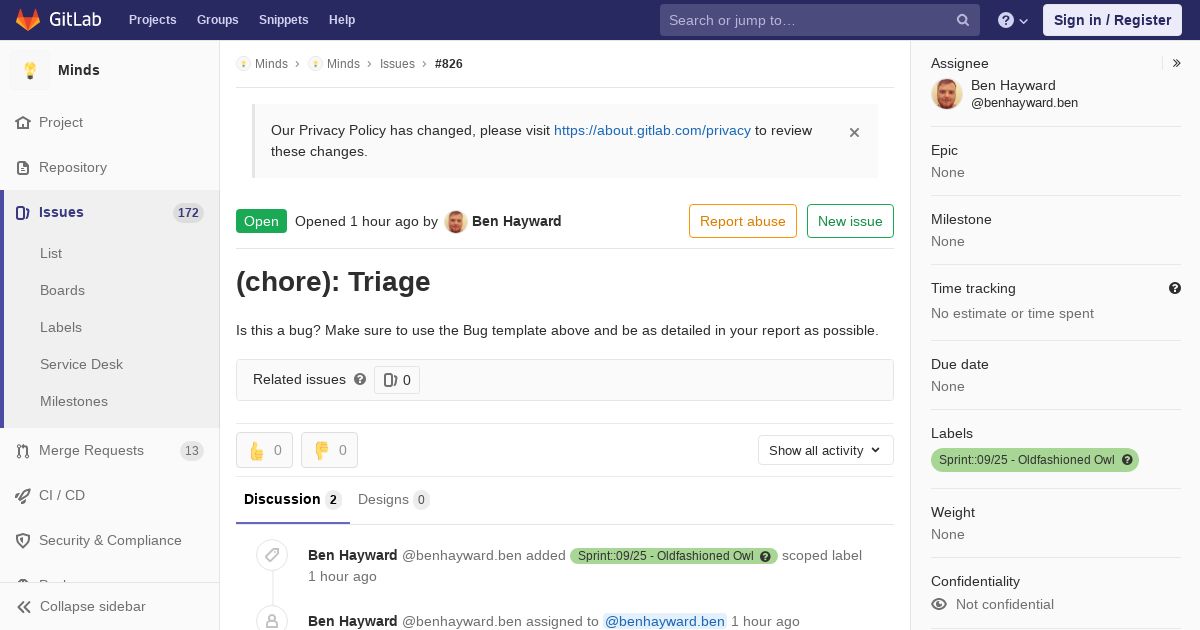Switch to the Designs tab
This screenshot has height=630, width=1200.
pyautogui.click(x=394, y=499)
